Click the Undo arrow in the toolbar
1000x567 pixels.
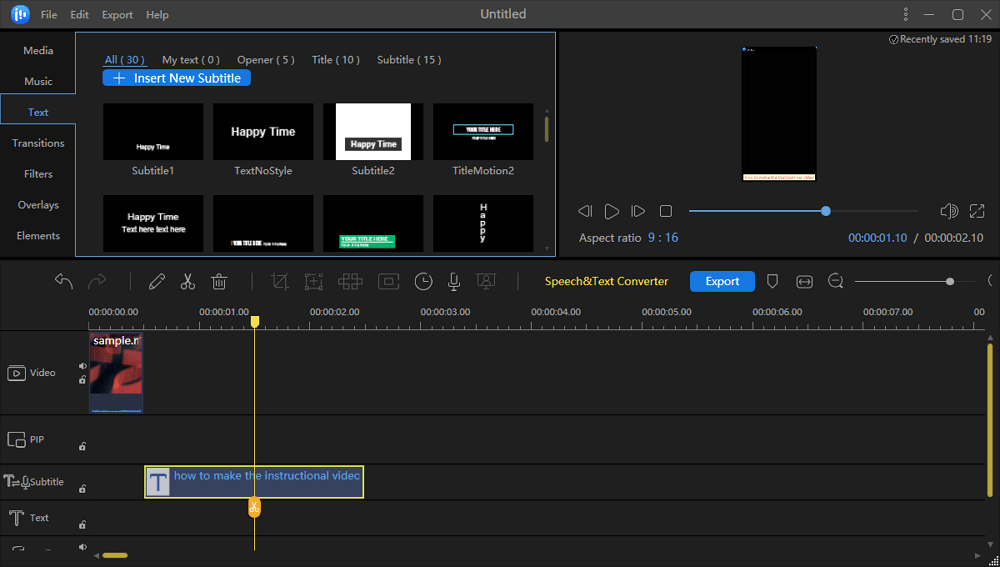[64, 282]
